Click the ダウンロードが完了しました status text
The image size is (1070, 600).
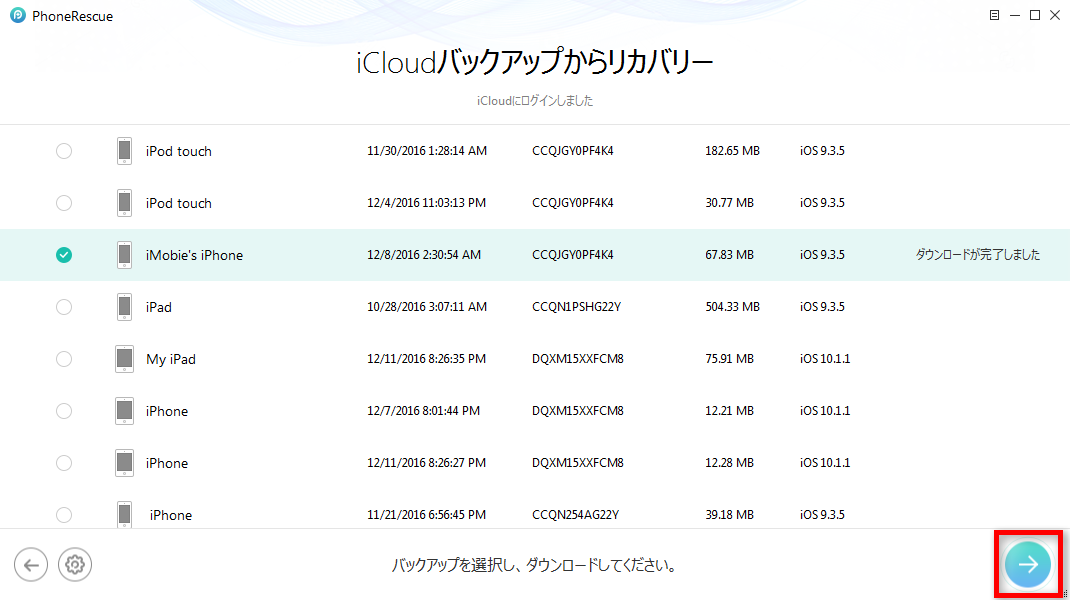[x=977, y=255]
